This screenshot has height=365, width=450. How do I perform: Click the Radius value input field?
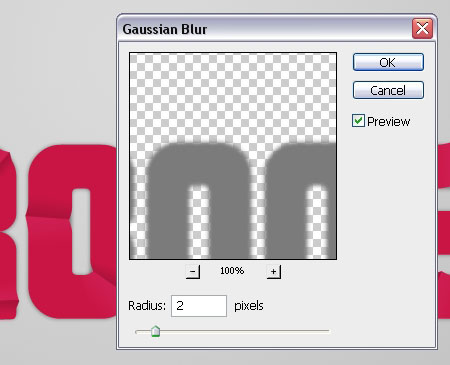(199, 306)
